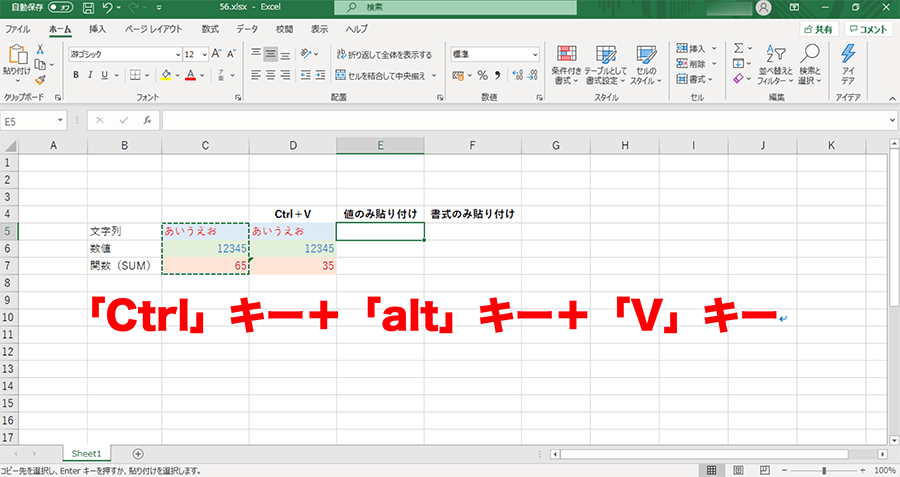
Task: Decrease font size with small A
Action: click(231, 54)
